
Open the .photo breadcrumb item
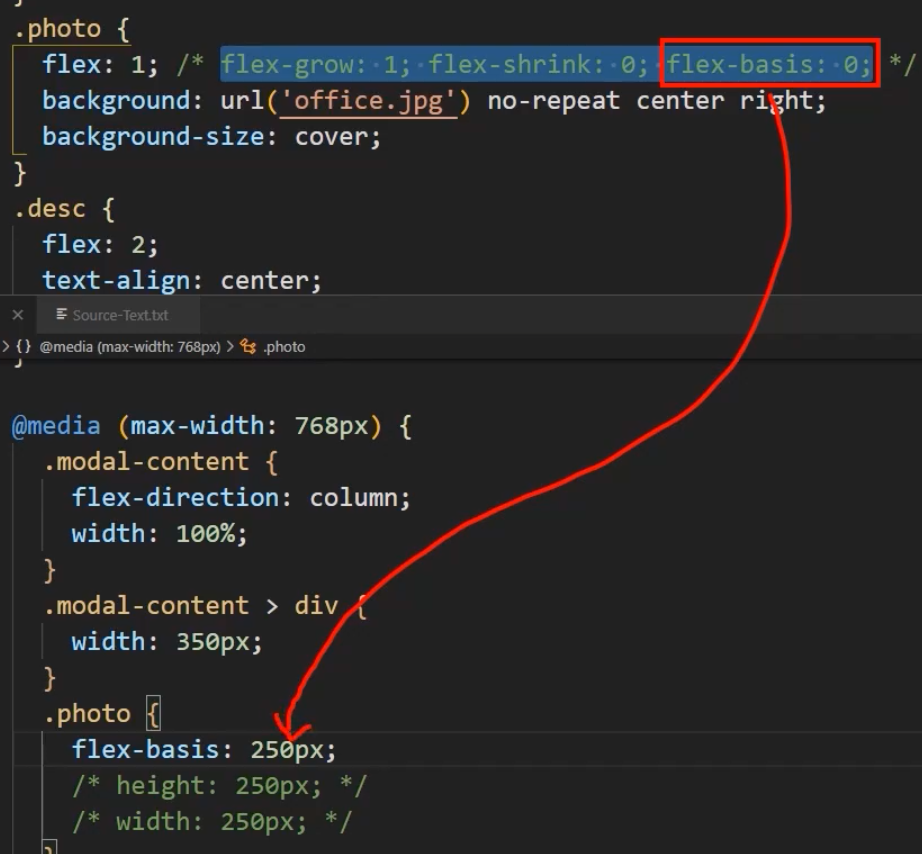tap(284, 347)
